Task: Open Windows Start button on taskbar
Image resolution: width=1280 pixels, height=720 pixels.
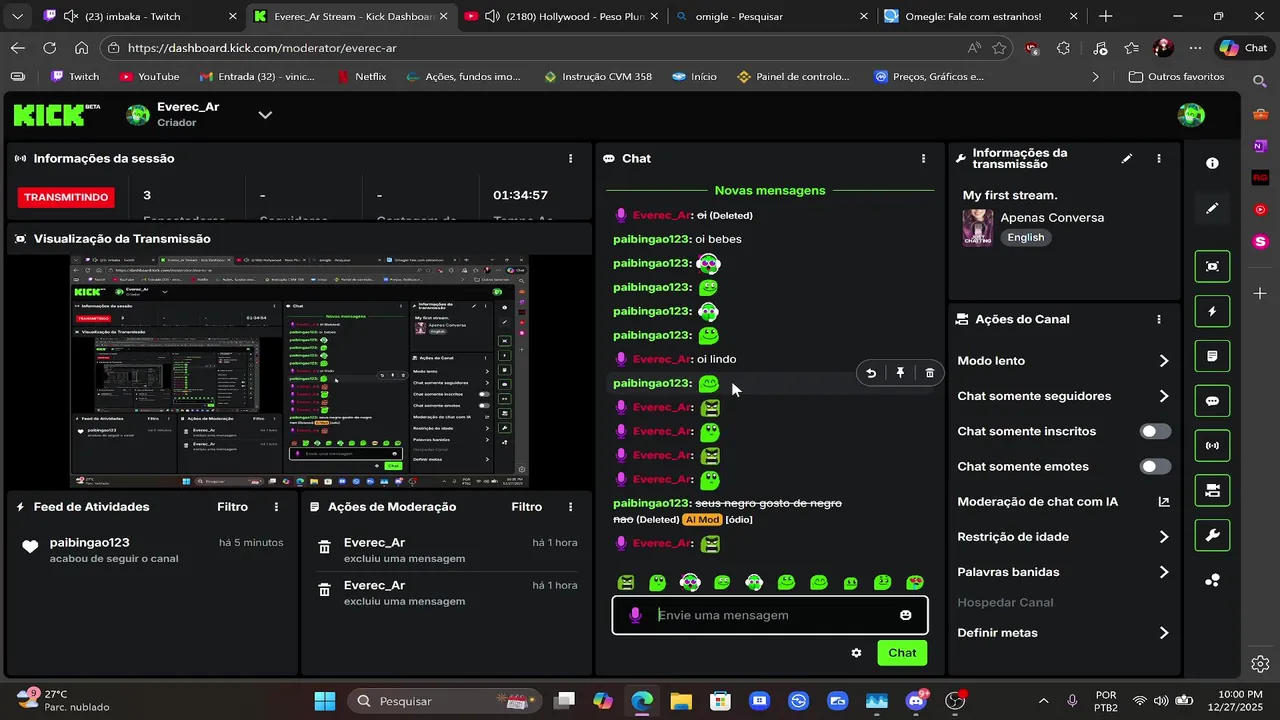Action: (325, 701)
